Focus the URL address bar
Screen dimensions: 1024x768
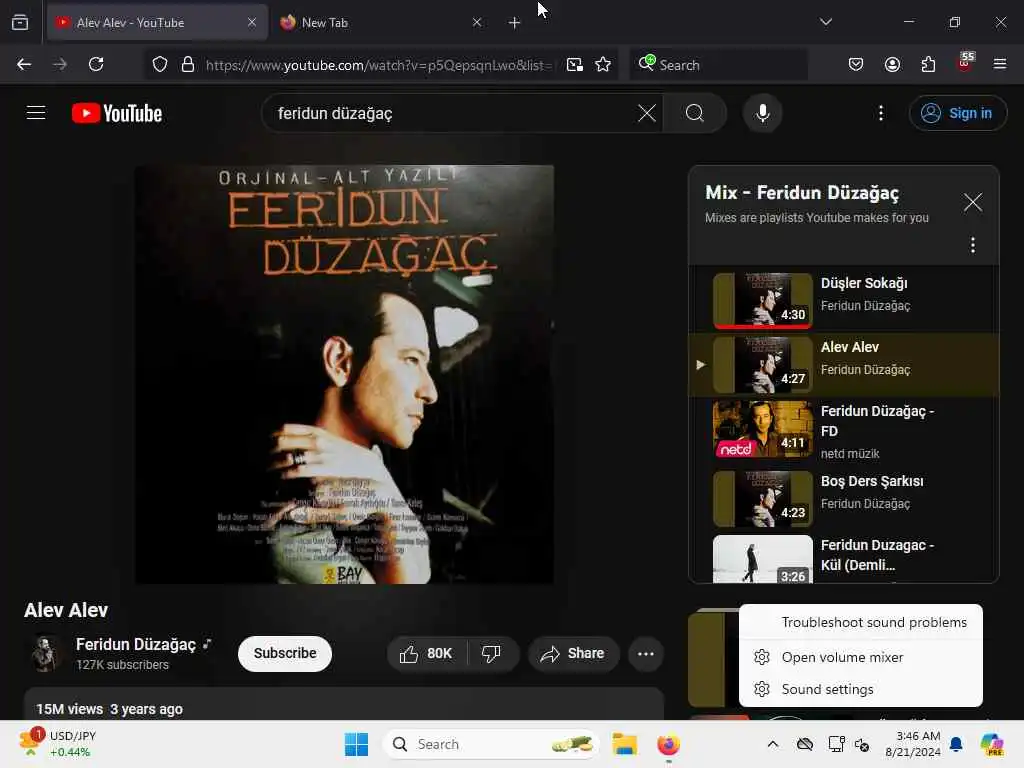(x=379, y=65)
